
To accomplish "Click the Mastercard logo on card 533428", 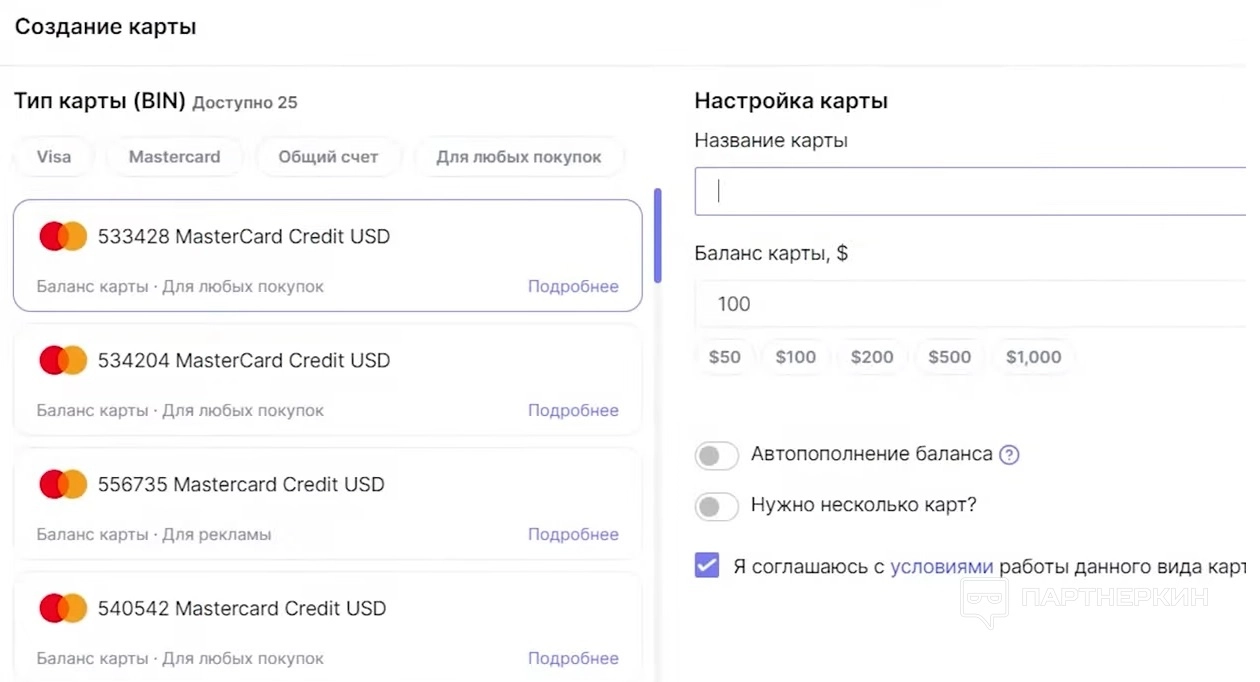I will tap(63, 237).
